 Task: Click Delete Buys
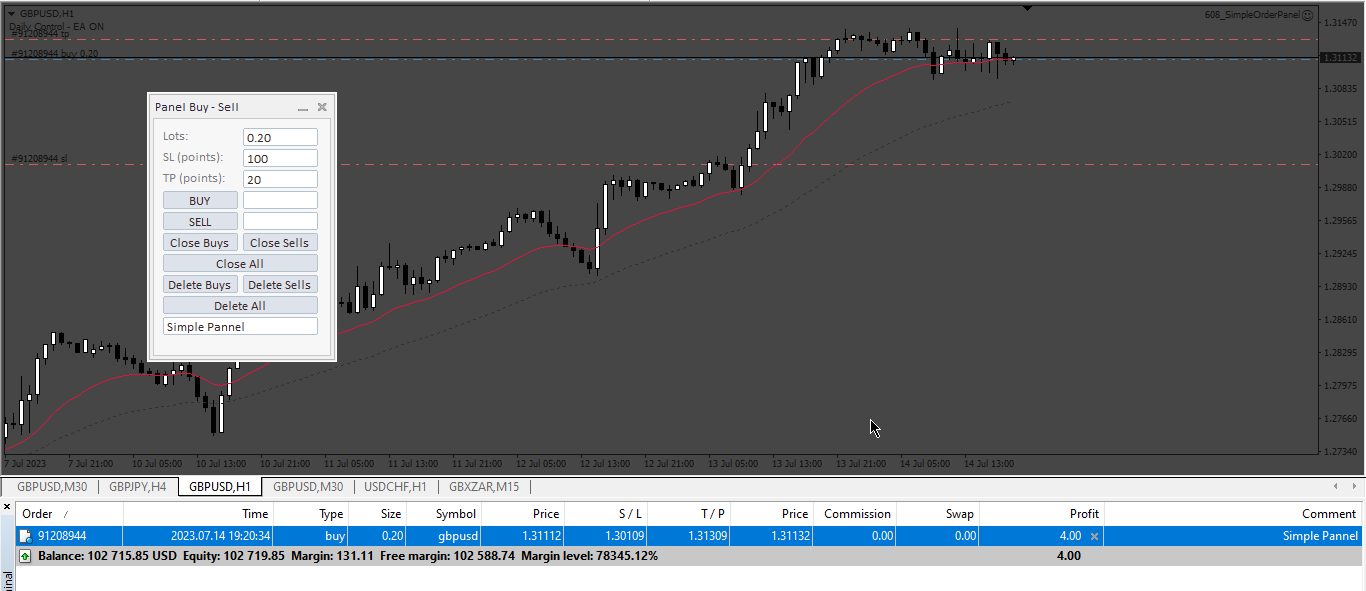pos(200,284)
